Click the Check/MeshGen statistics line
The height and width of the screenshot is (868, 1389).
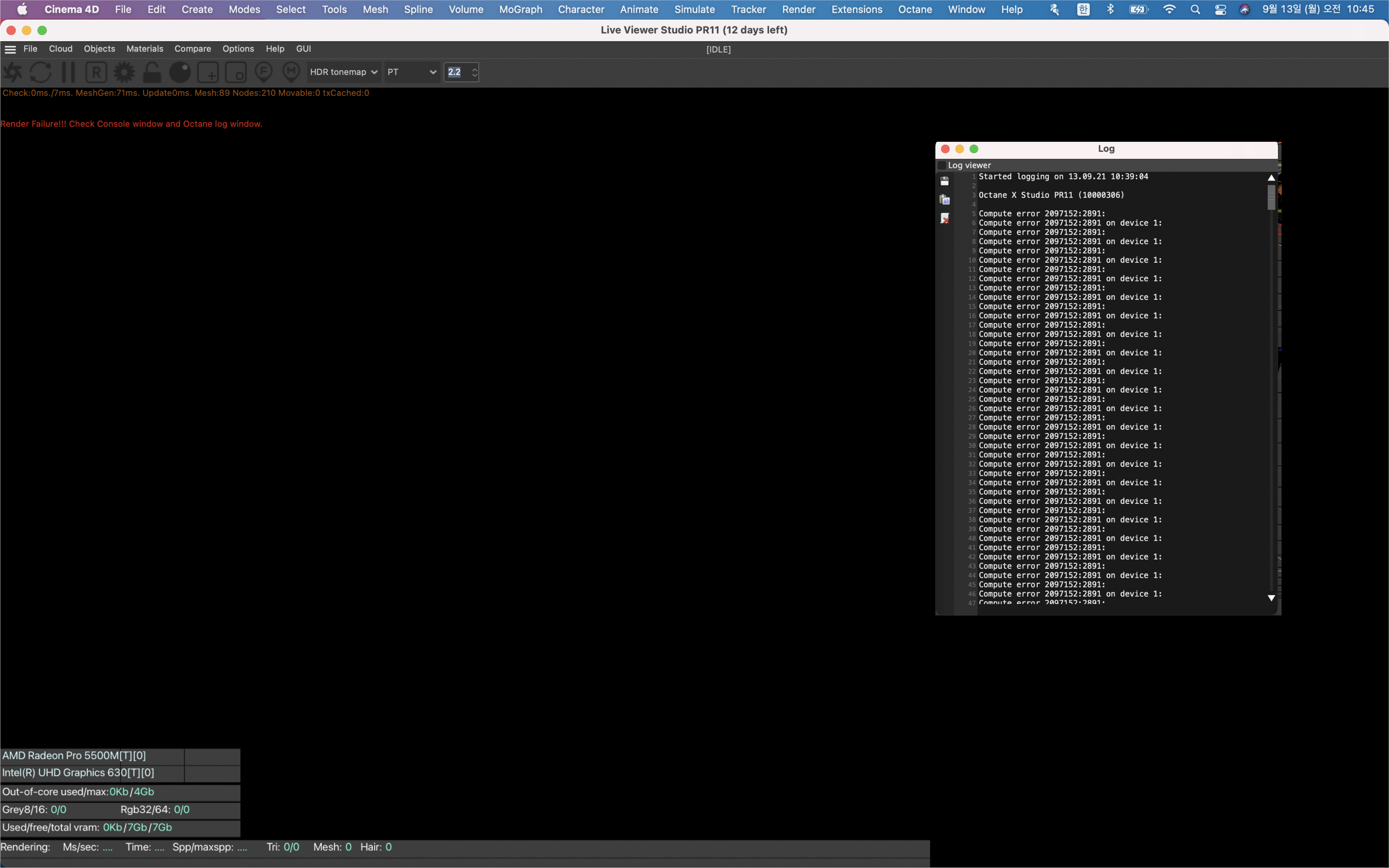coord(185,93)
